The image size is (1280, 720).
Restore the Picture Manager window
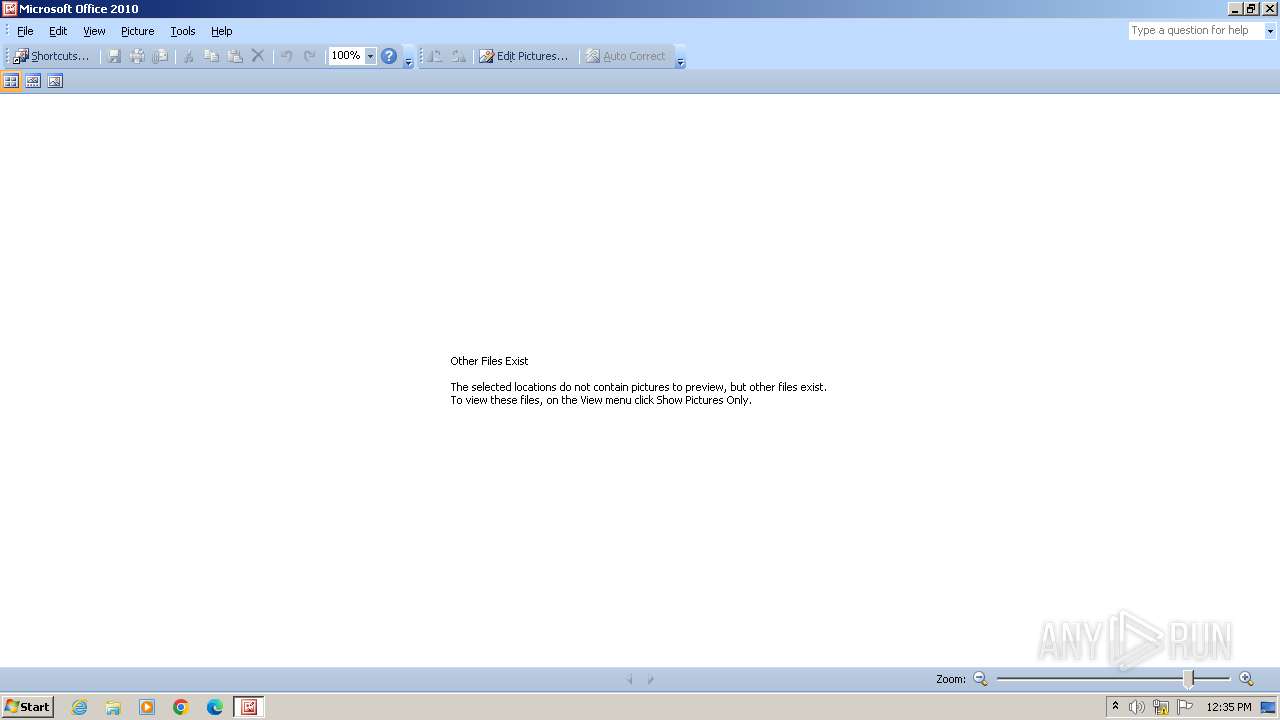point(1251,9)
